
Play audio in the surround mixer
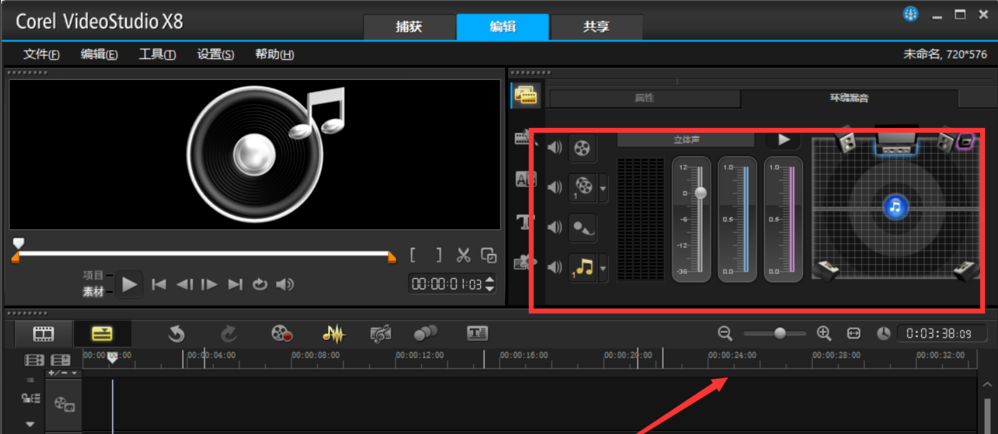pos(784,139)
